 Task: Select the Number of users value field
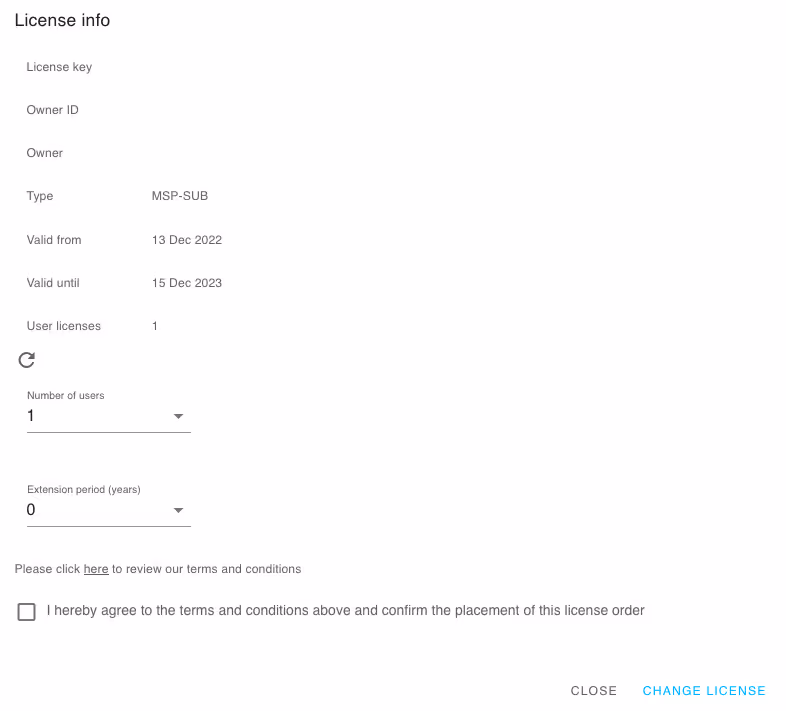coord(109,416)
